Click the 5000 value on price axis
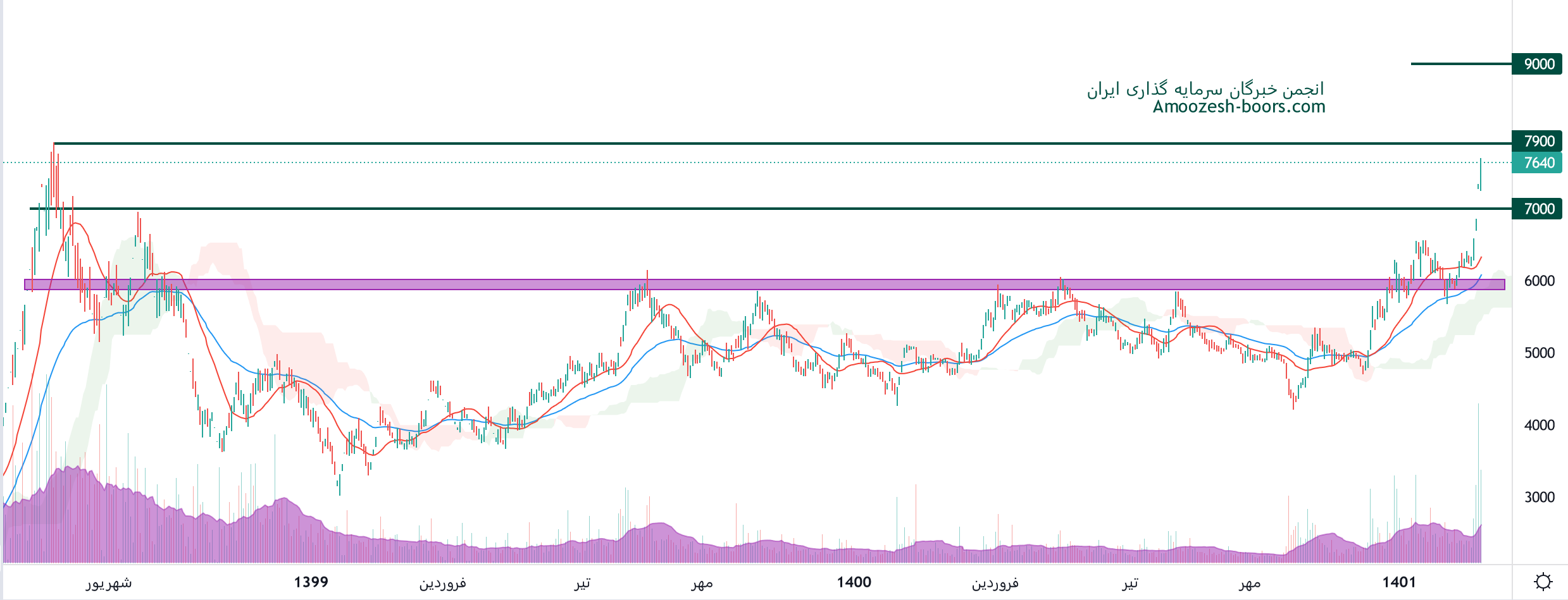1568x600 pixels. click(x=1539, y=353)
